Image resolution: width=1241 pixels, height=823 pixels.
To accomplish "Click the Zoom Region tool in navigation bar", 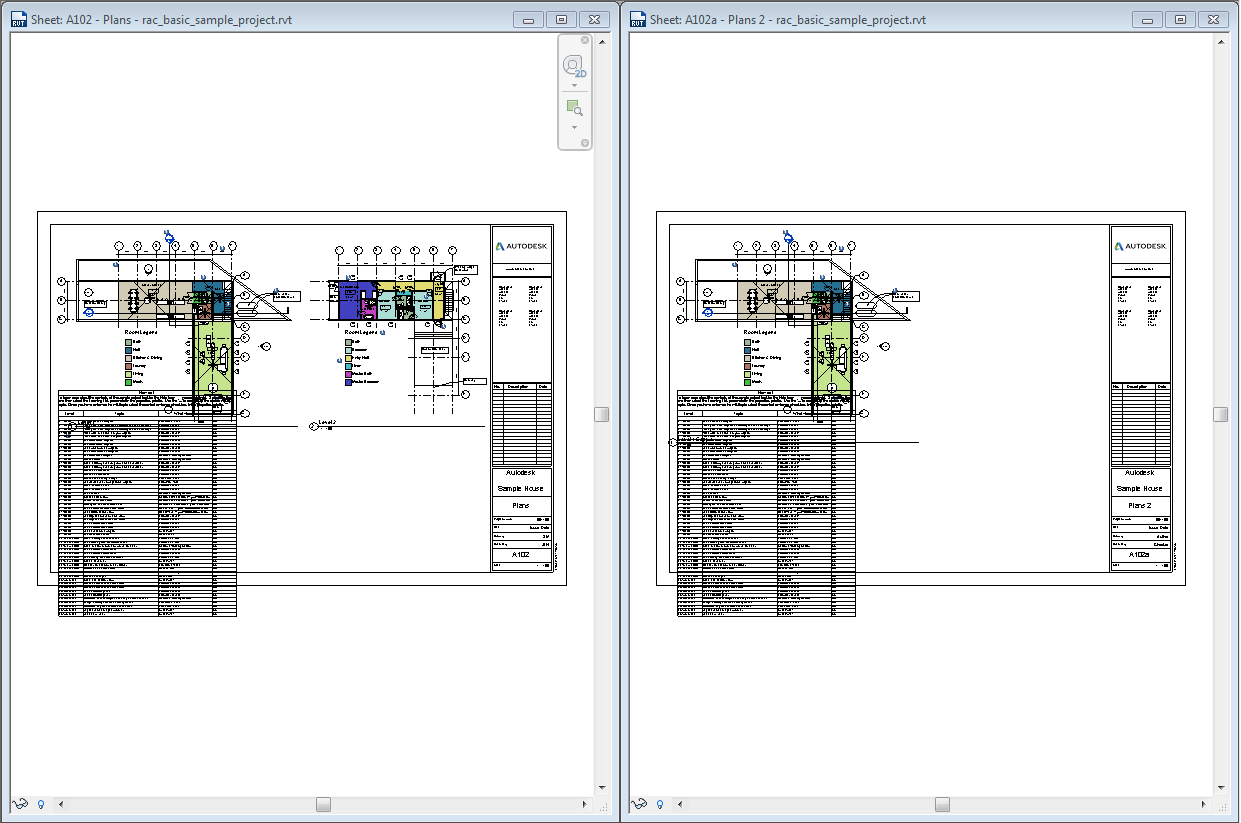I will [574, 108].
